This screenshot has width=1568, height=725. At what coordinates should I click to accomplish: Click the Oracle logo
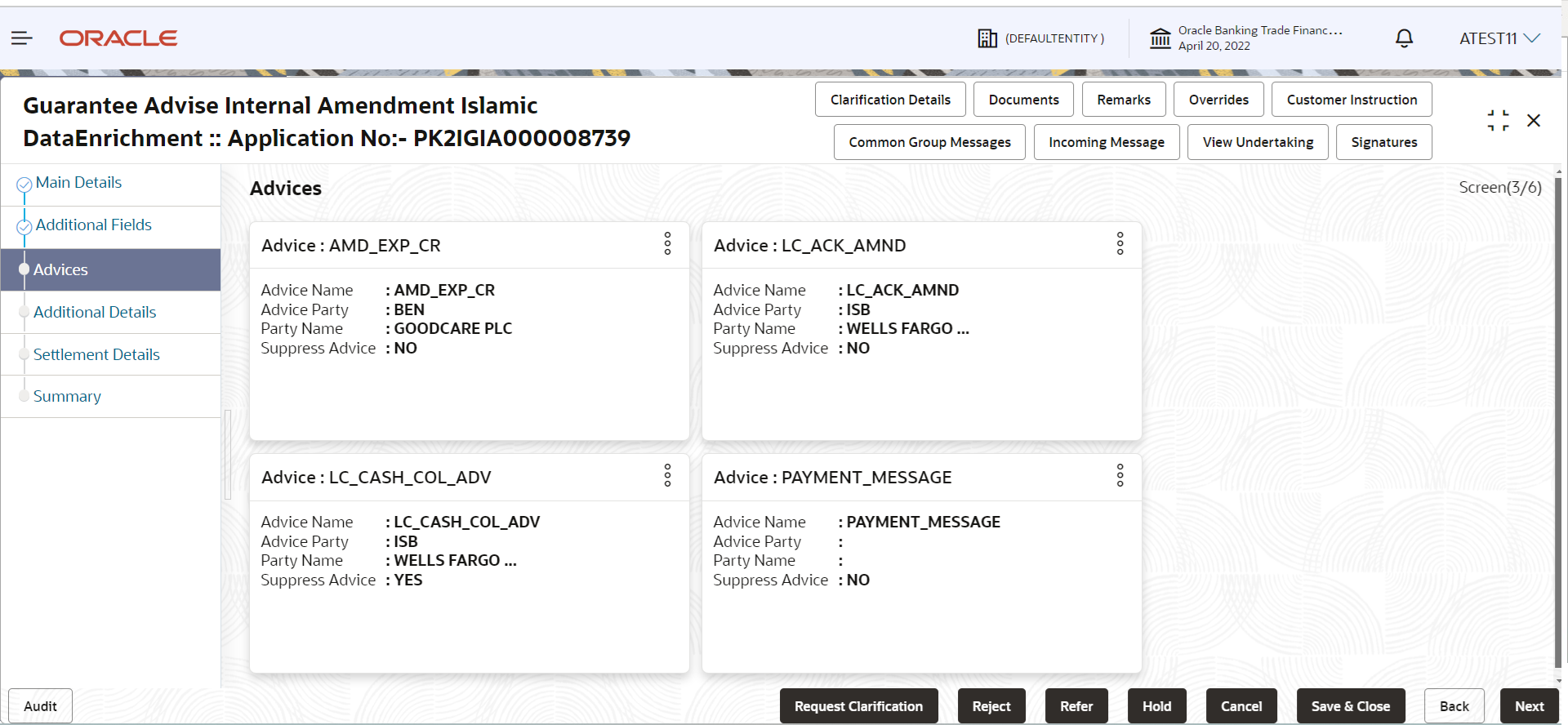118,38
